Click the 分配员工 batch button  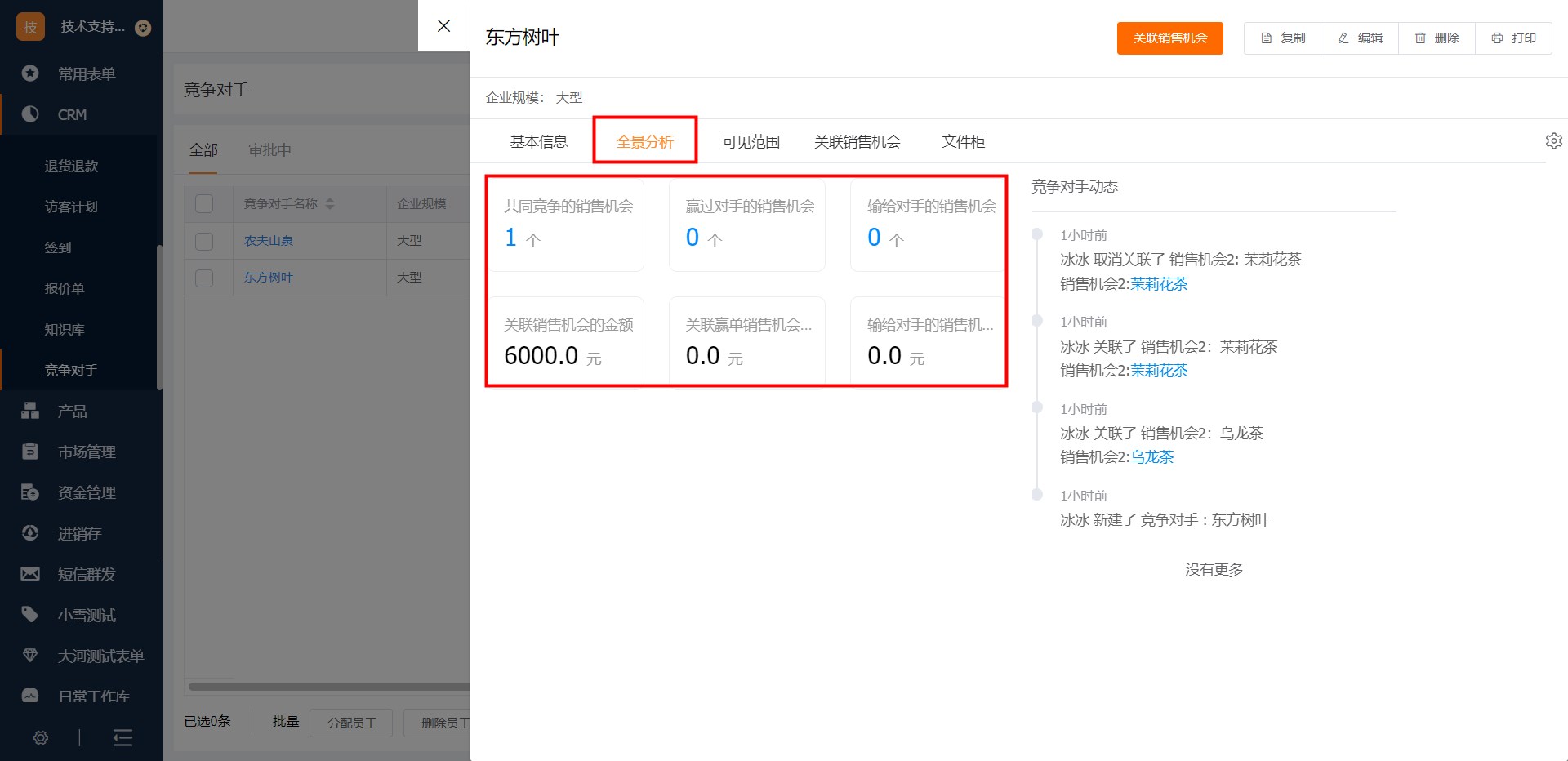351,723
